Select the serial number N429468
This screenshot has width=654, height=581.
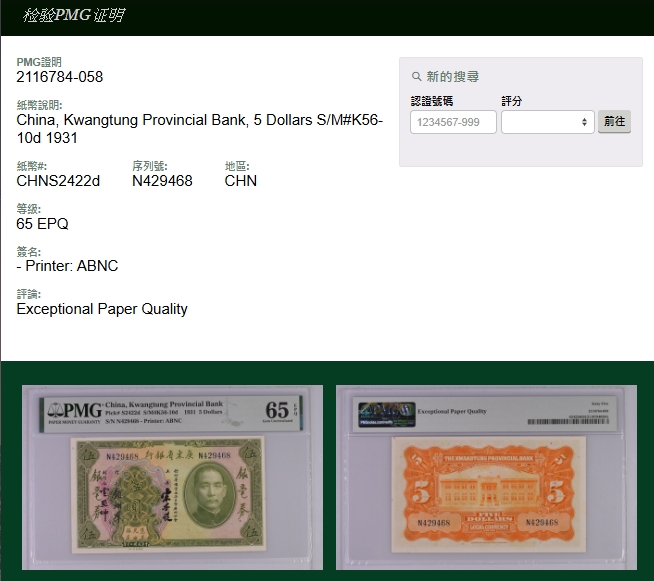pyautogui.click(x=162, y=181)
